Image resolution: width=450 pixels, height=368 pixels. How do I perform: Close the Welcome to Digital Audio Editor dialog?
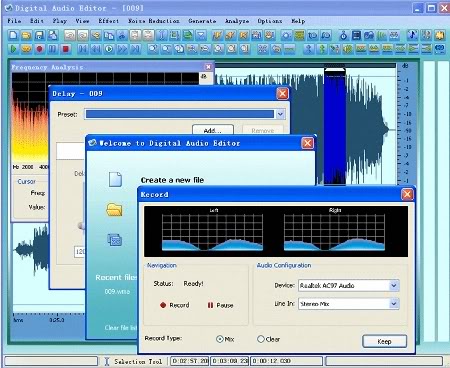click(x=307, y=143)
